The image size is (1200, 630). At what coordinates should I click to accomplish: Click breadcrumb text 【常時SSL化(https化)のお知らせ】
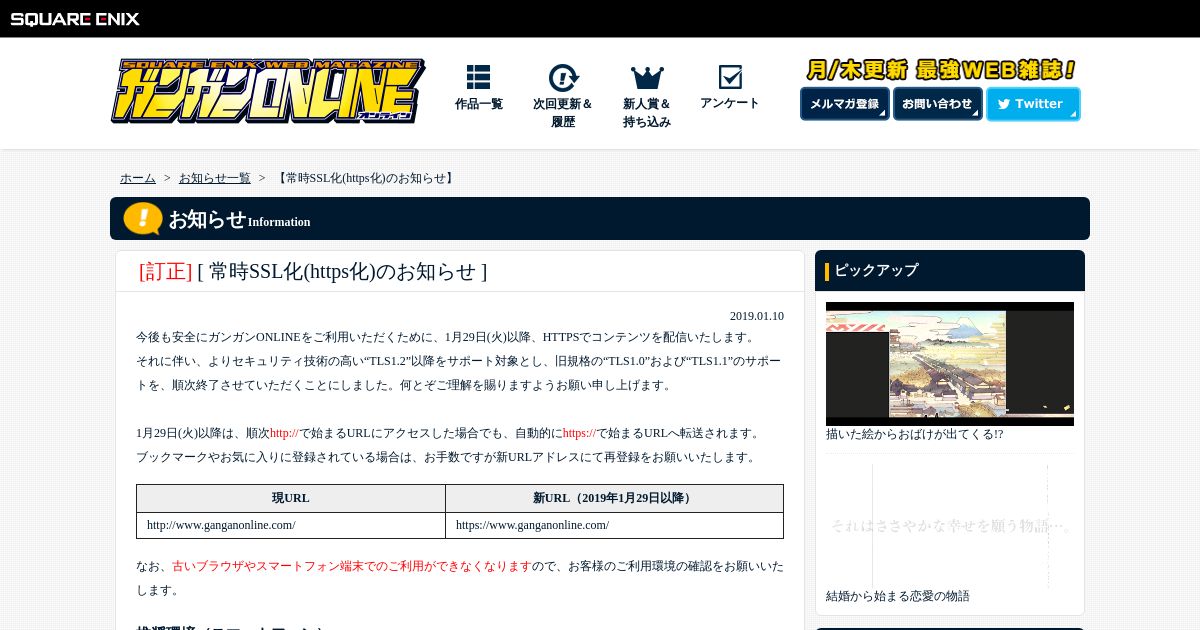click(x=365, y=178)
